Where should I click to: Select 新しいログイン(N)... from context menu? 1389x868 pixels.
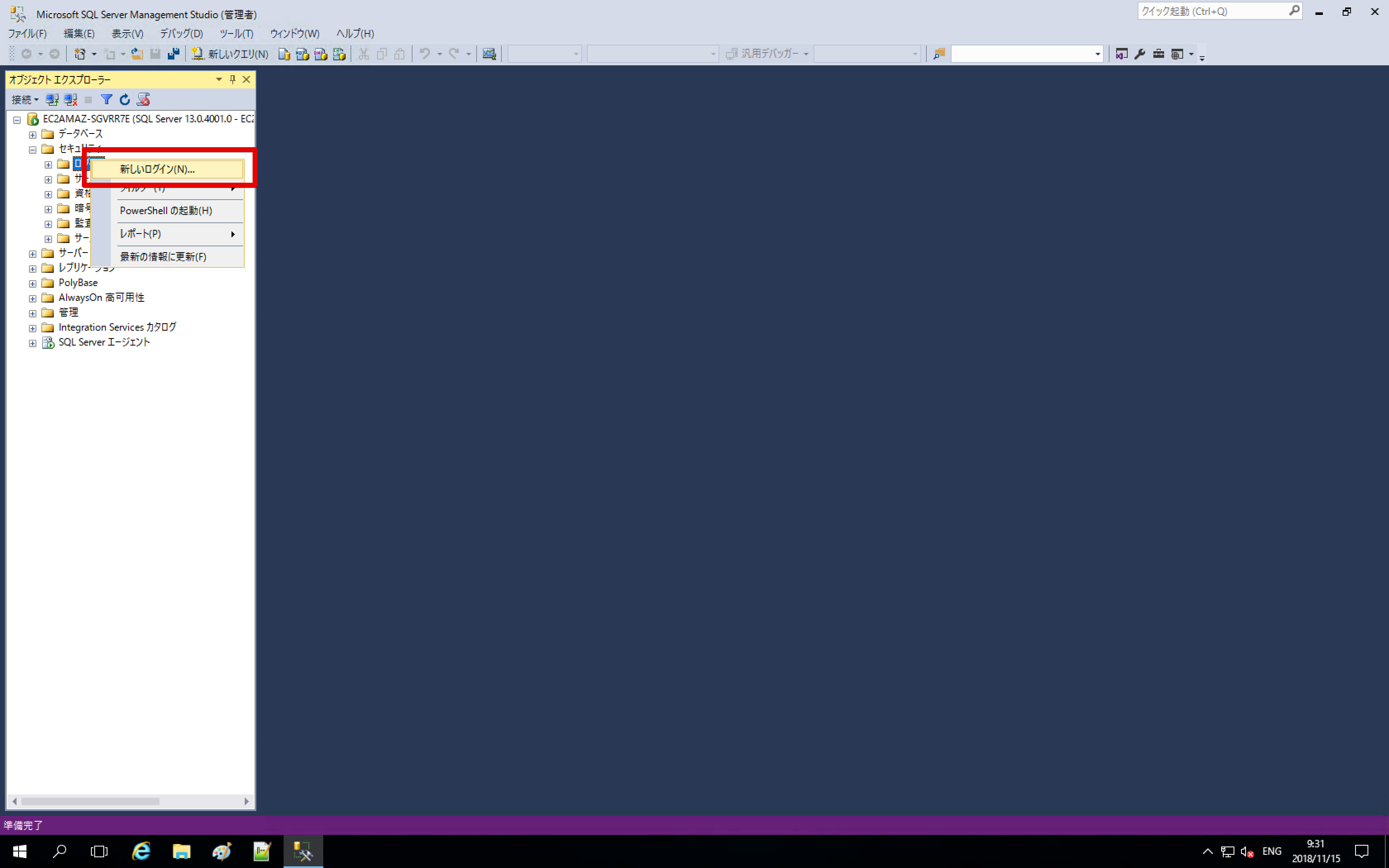[x=157, y=169]
